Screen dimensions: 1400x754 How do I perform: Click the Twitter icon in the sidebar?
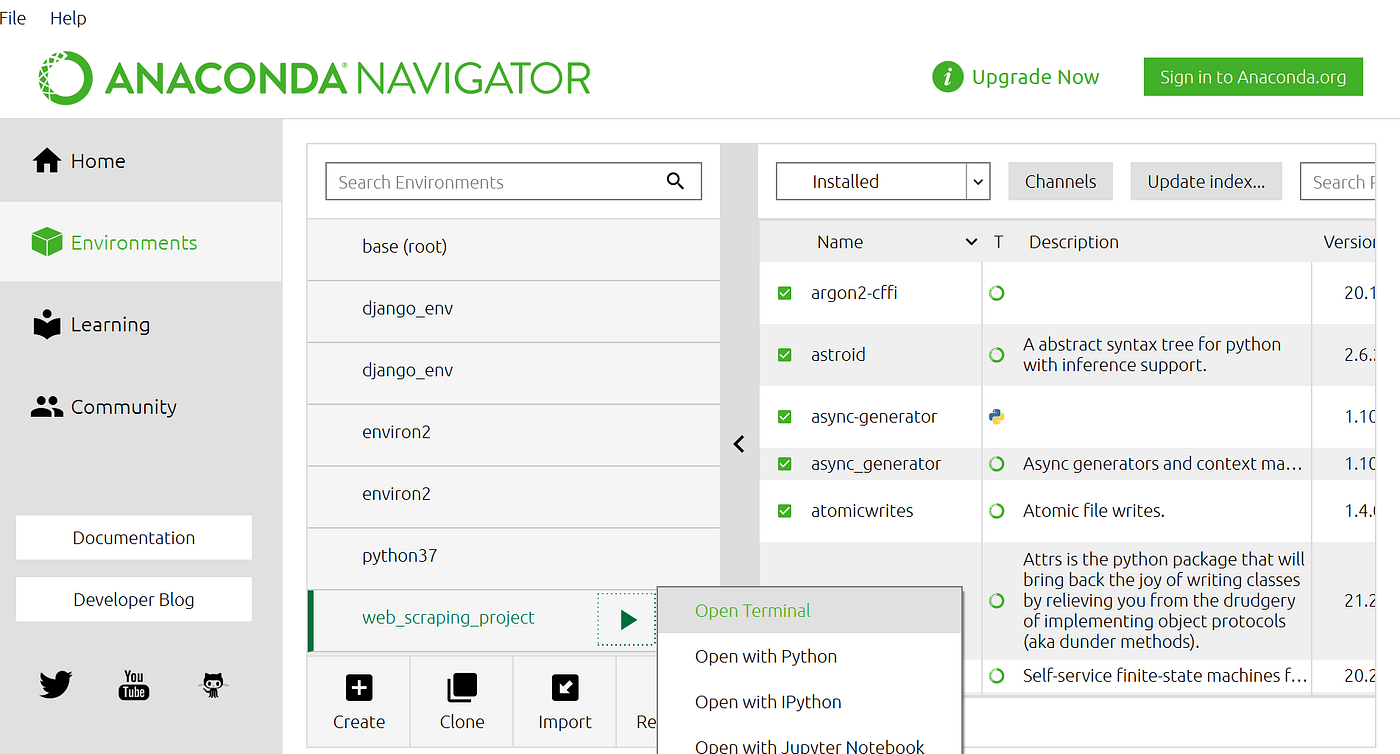tap(54, 685)
